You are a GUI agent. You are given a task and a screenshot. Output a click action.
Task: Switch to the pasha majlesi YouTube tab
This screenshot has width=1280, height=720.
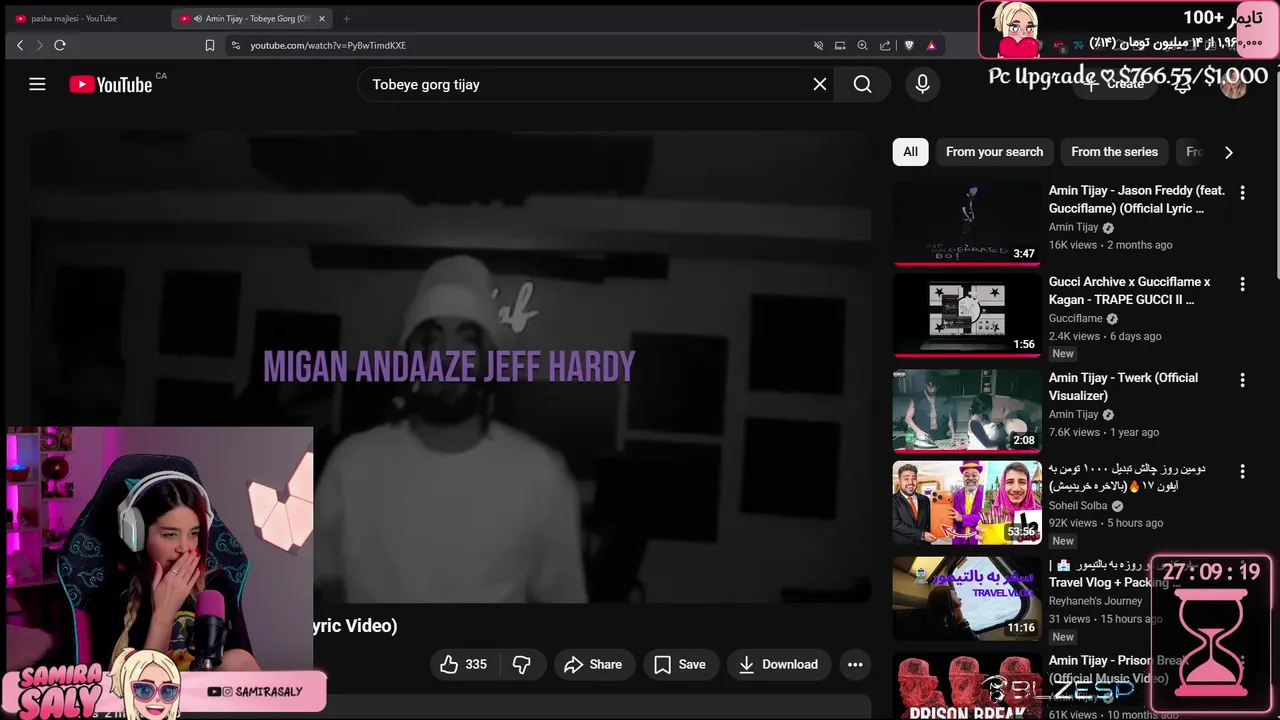click(x=85, y=18)
